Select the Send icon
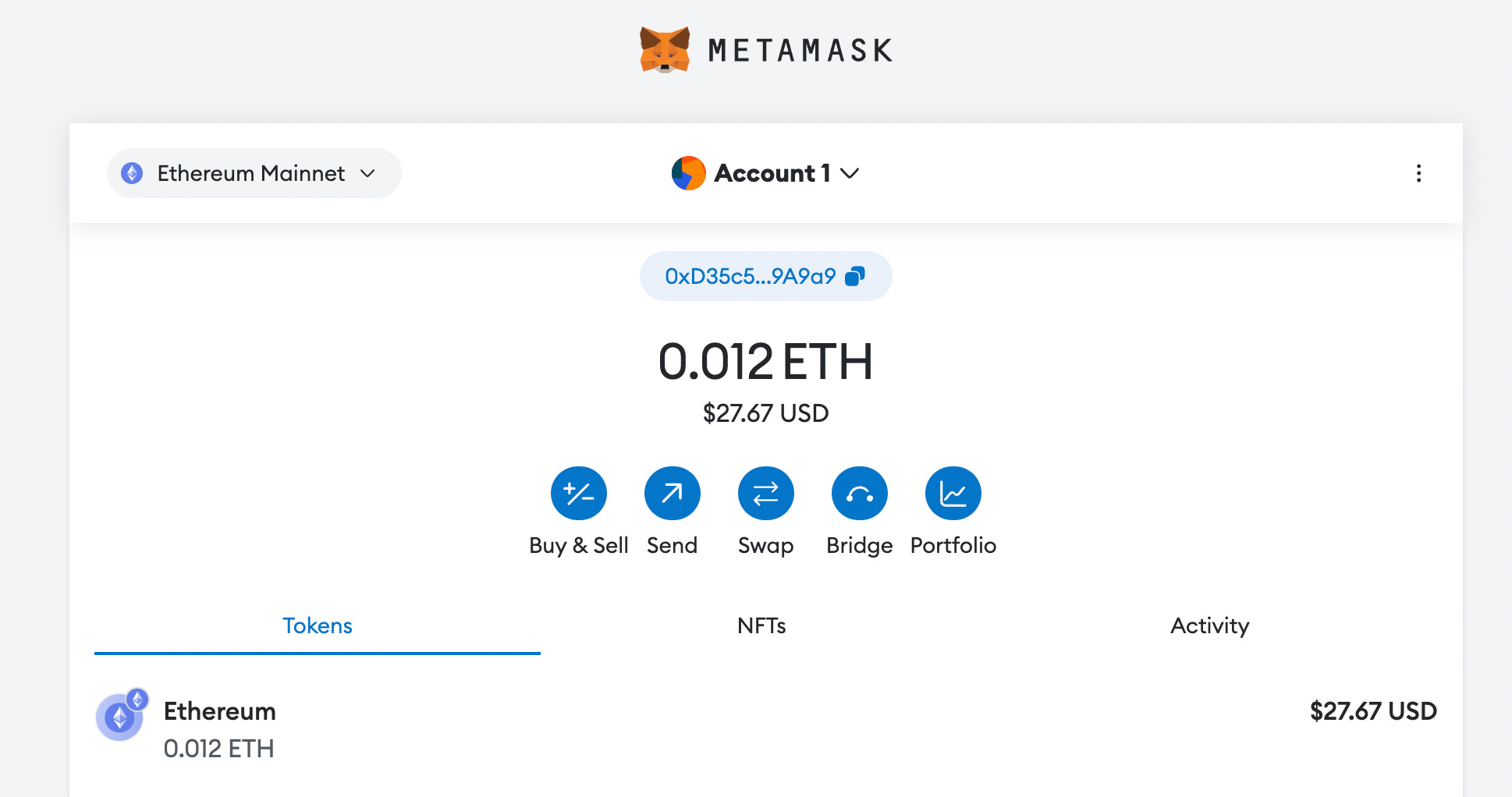This screenshot has height=797, width=1512. pos(673,493)
